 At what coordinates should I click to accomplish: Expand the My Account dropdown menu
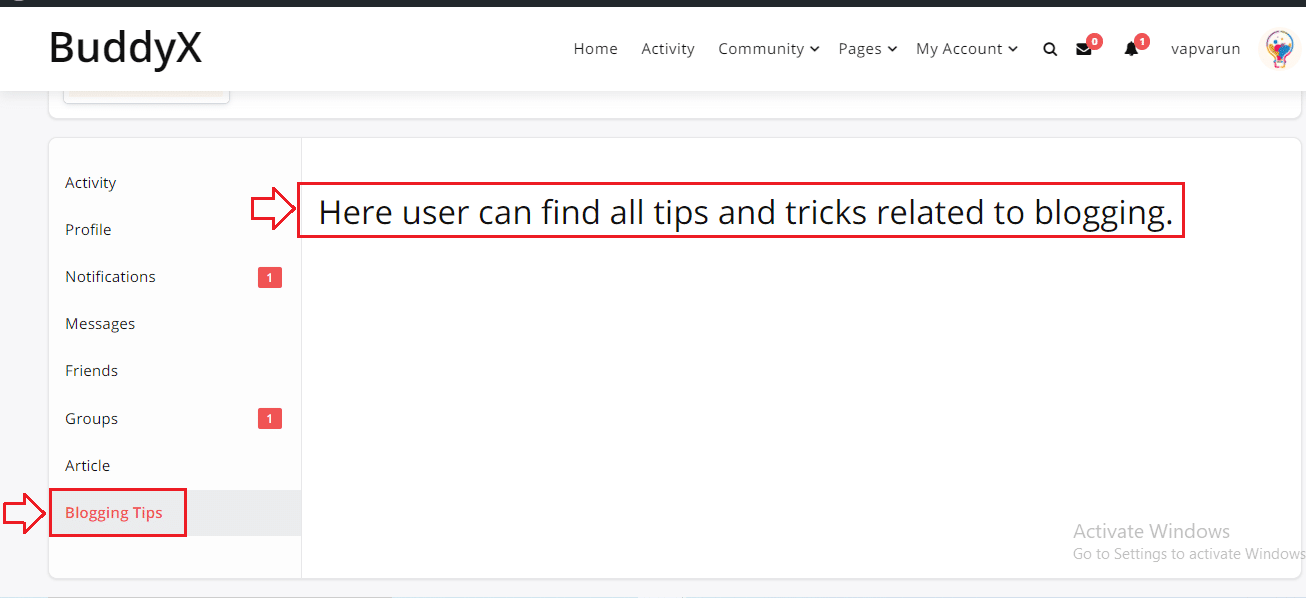[966, 49]
